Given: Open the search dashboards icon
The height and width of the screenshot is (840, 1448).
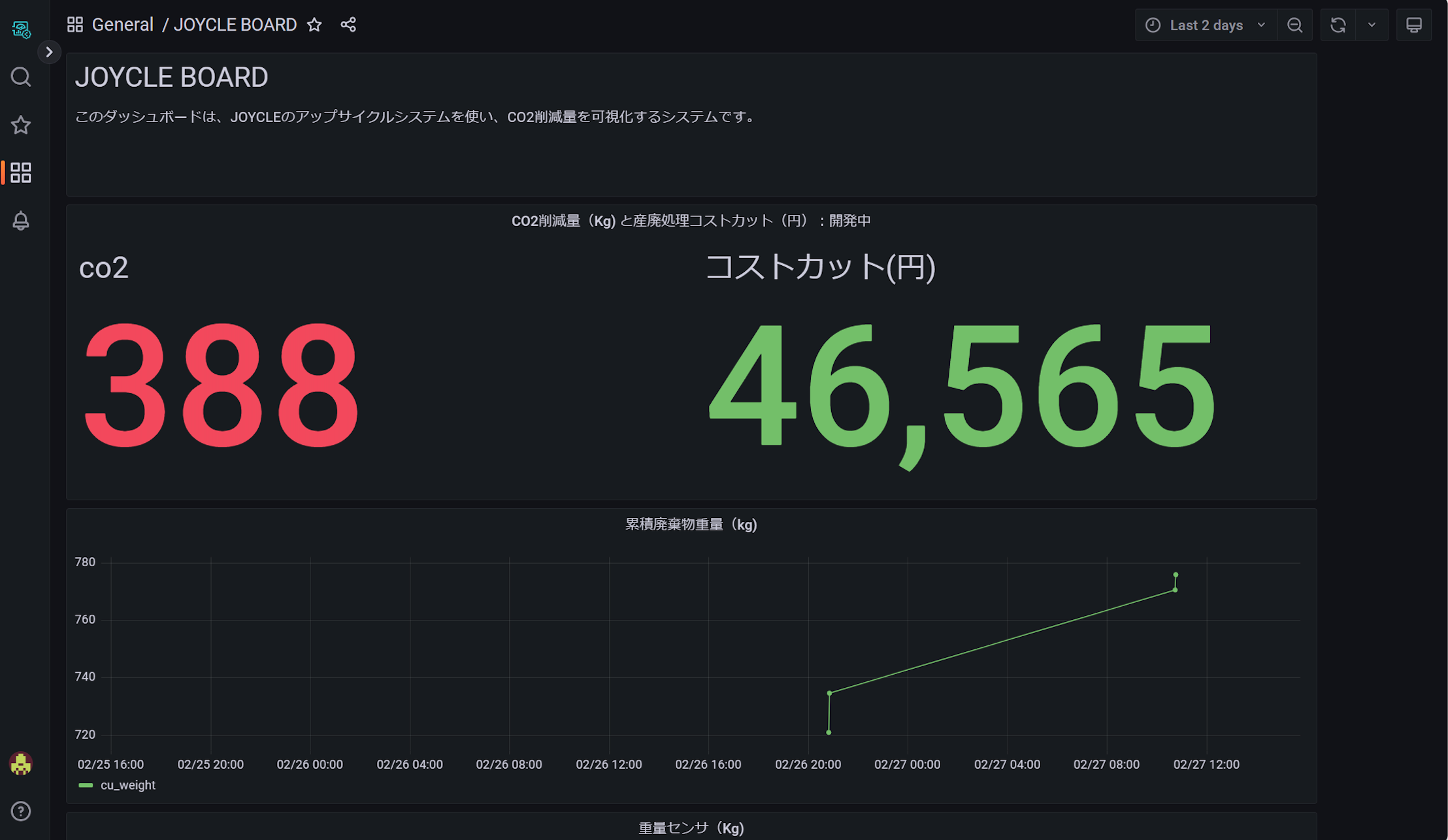Looking at the screenshot, I should click(21, 77).
